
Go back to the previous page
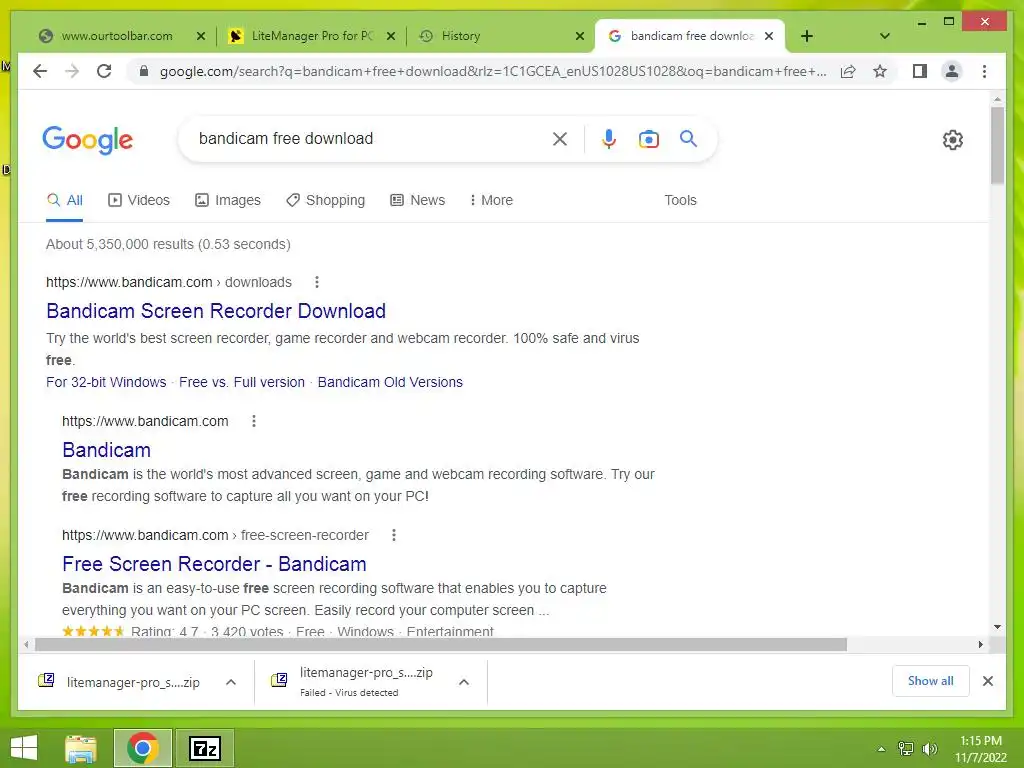[40, 71]
